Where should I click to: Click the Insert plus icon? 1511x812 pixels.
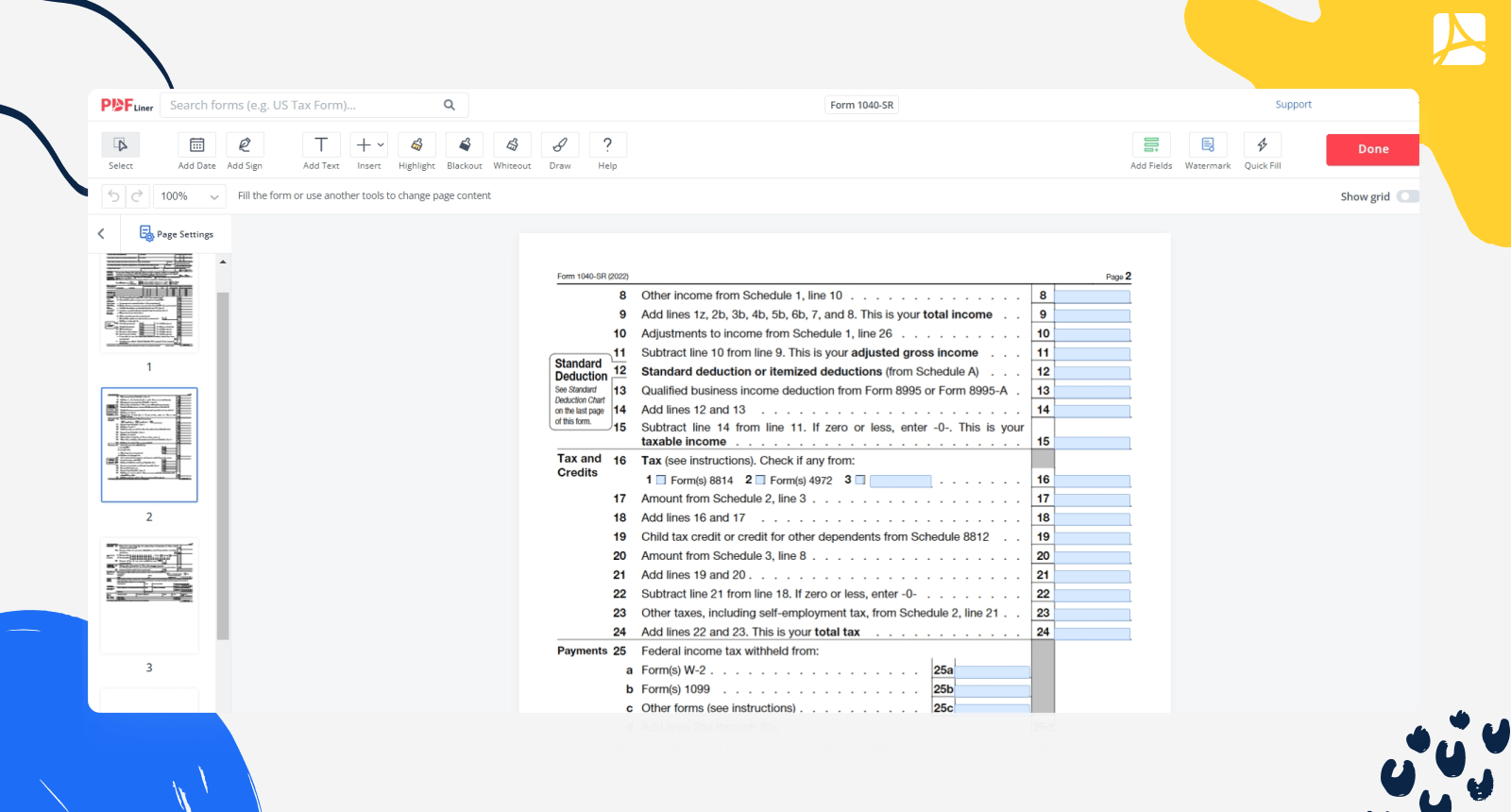(x=364, y=144)
